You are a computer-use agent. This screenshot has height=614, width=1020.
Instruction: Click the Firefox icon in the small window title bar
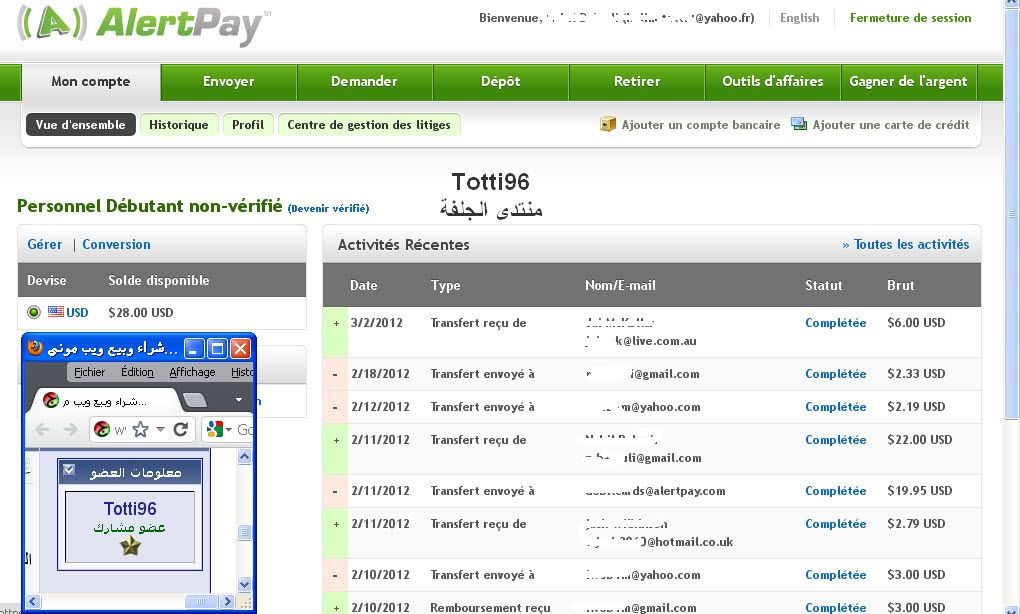point(35,348)
